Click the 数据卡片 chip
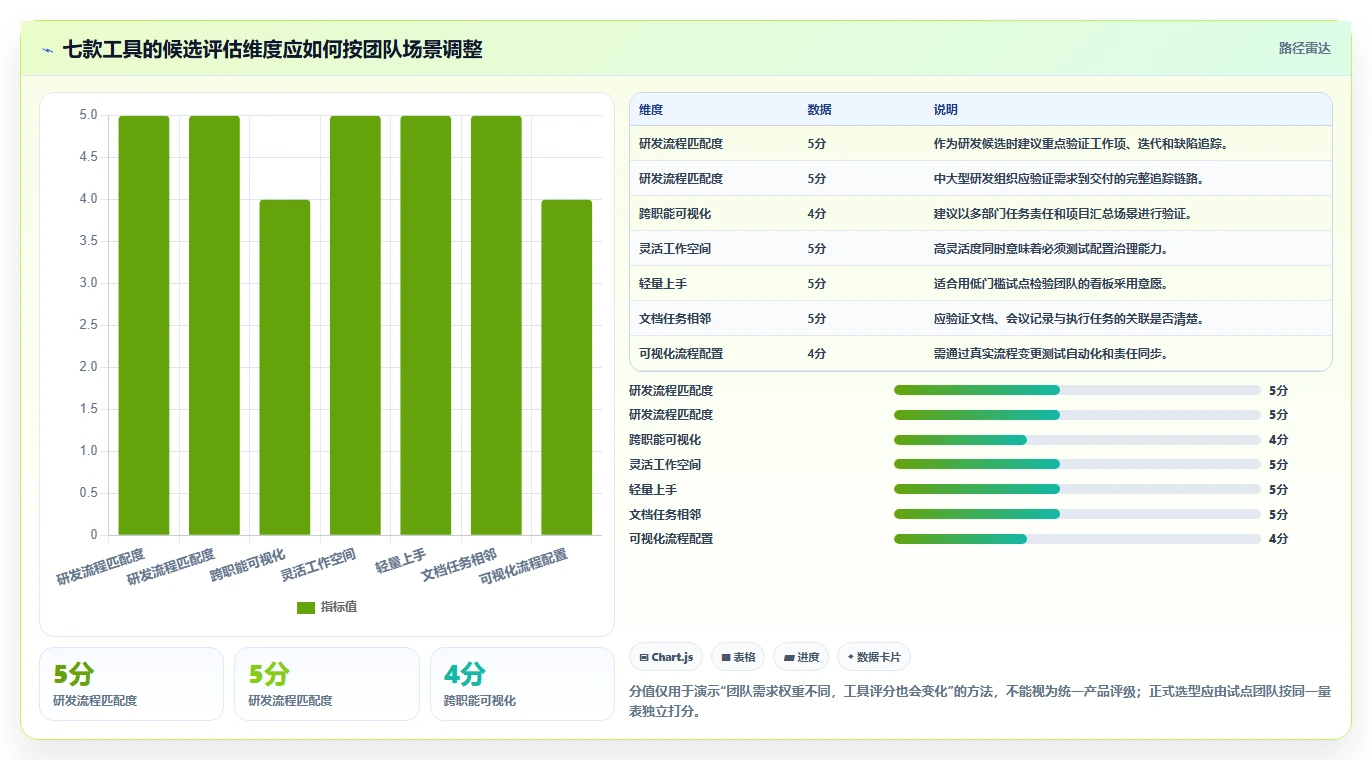 tap(874, 657)
